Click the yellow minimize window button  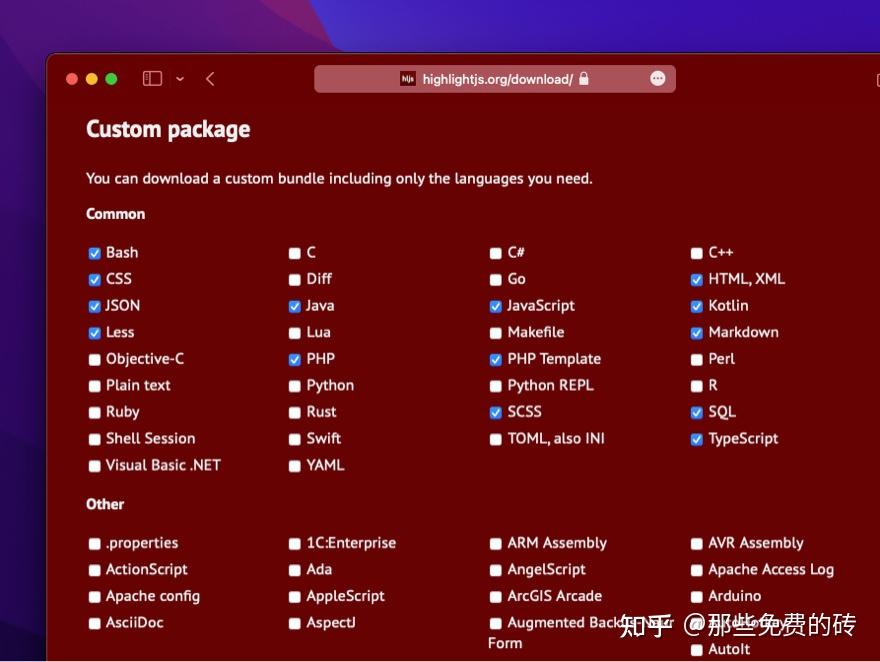pos(92,79)
